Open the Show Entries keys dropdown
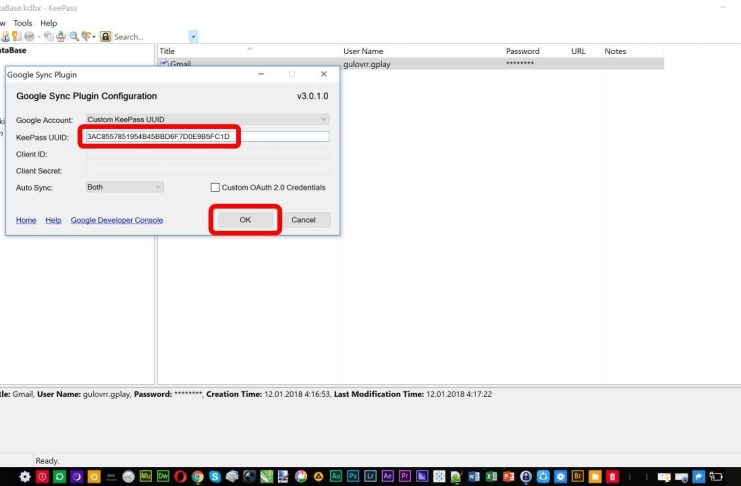The image size is (741, 486). tap(88, 36)
